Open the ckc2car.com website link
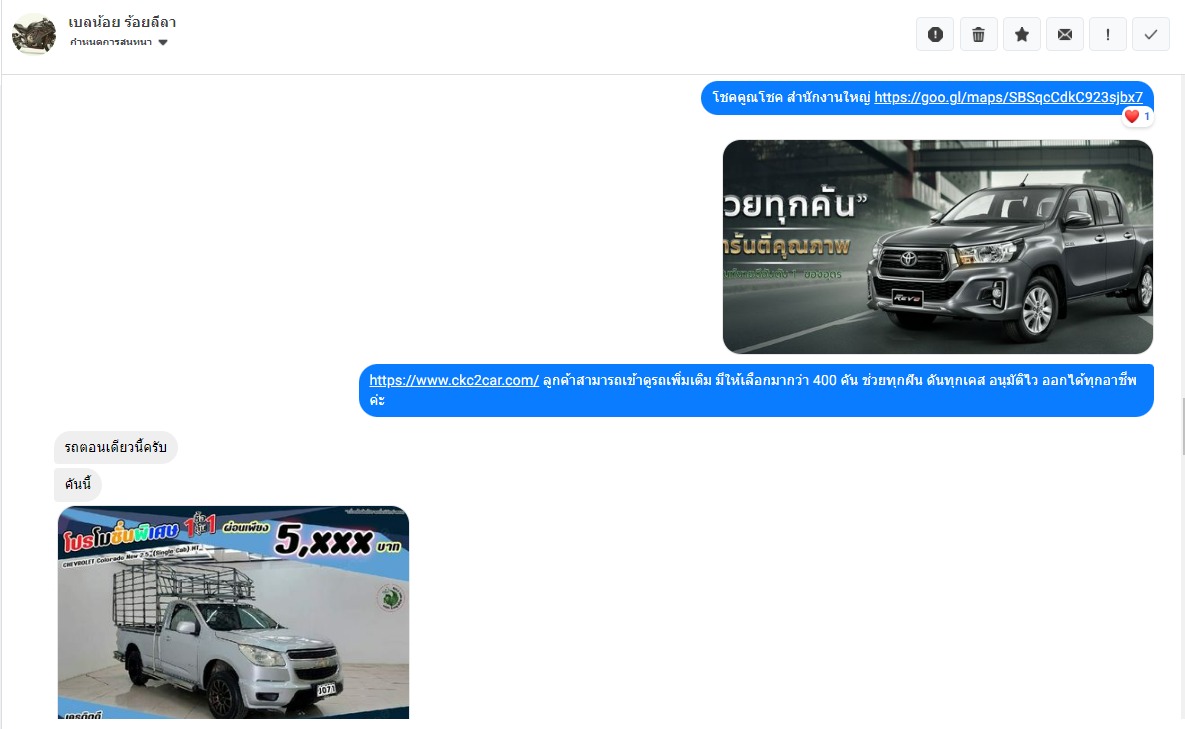1185x729 pixels. pos(453,380)
